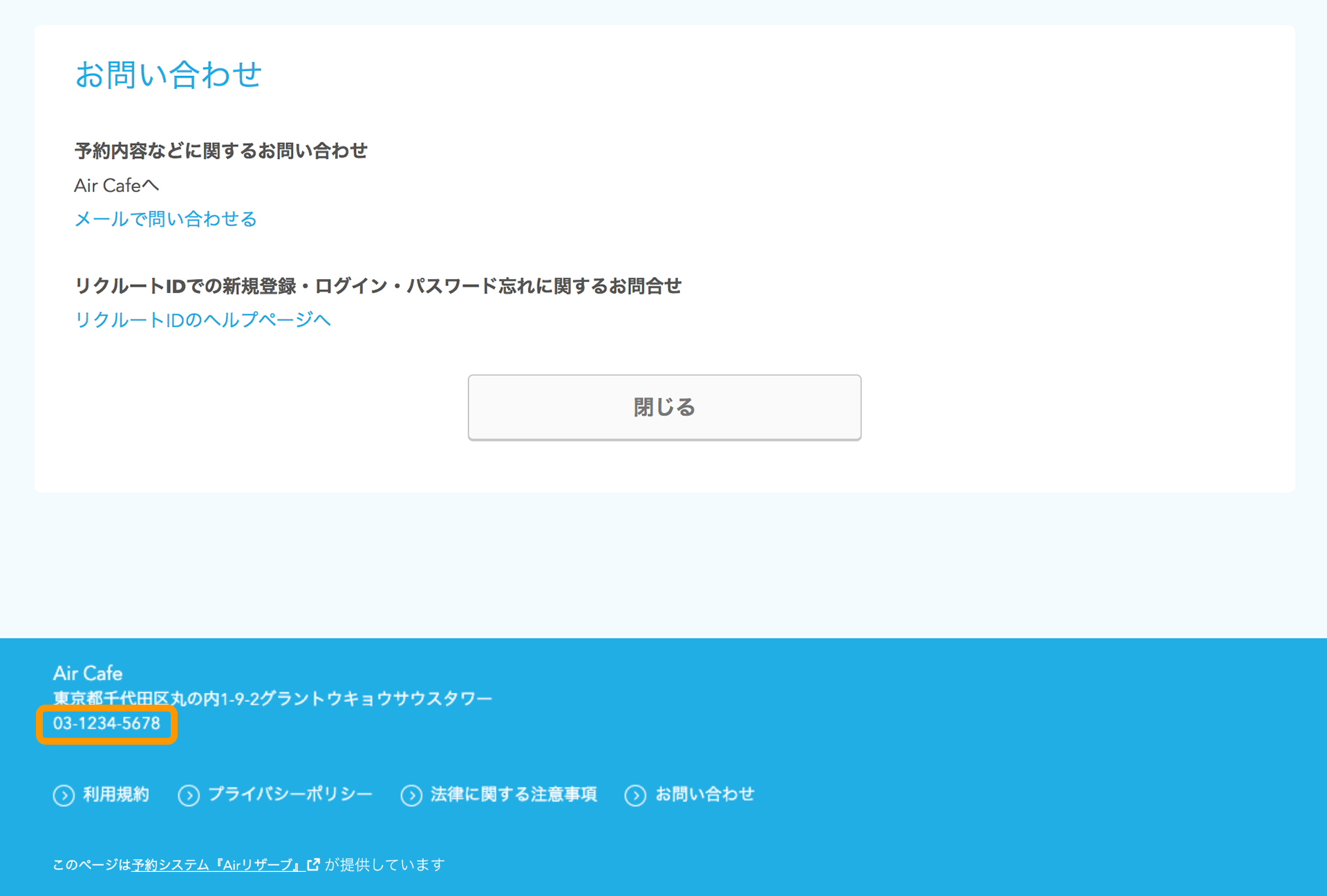Click the circle arrow icon beside 法律に関する注意事項

(x=412, y=795)
